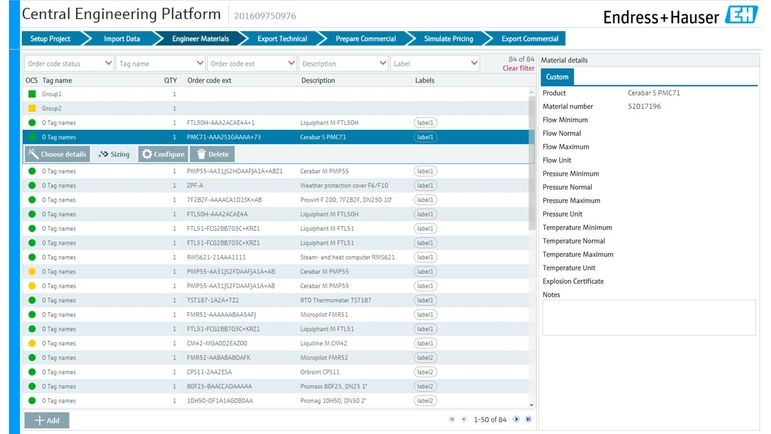Click green status dot of FMR51-AAAAAABAA5AFJ row

click(x=32, y=315)
